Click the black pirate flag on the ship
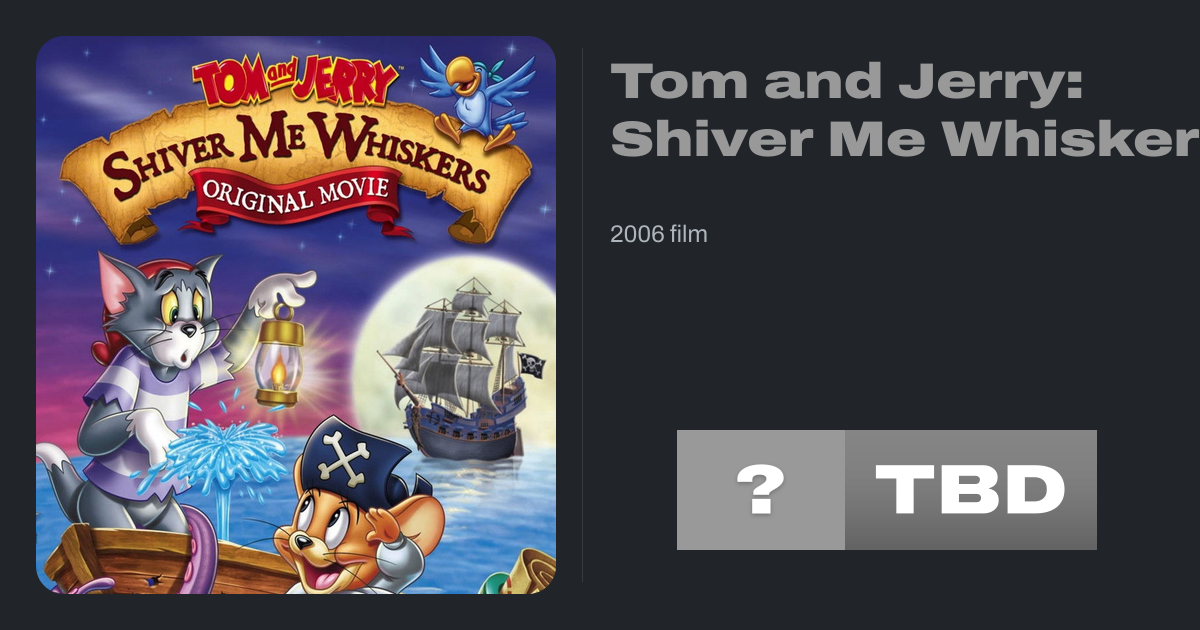Screen dimensions: 1200x630 pos(533,366)
